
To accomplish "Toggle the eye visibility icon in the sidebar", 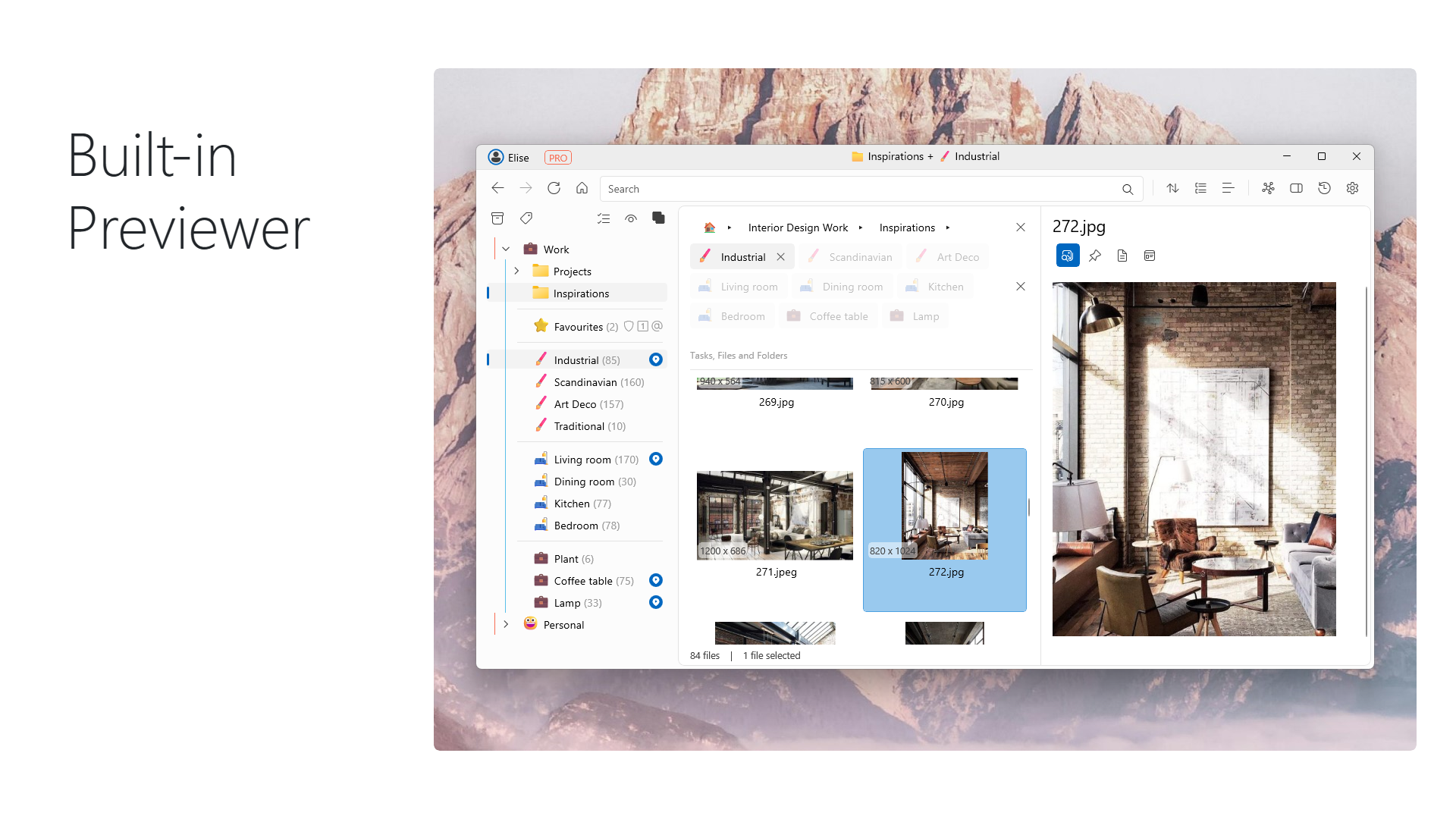I will pos(631,218).
